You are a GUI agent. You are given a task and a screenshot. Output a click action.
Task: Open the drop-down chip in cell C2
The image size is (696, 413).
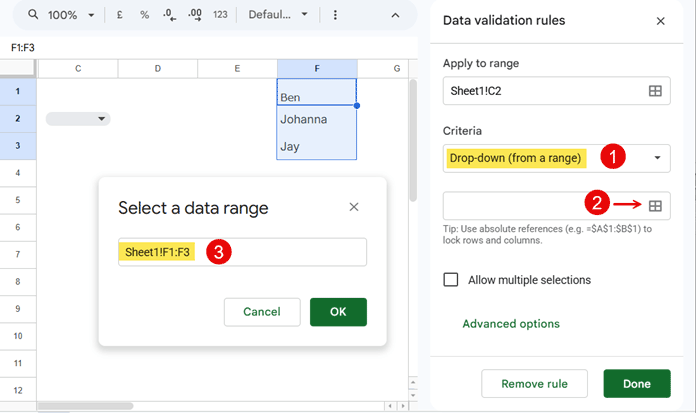pos(78,119)
